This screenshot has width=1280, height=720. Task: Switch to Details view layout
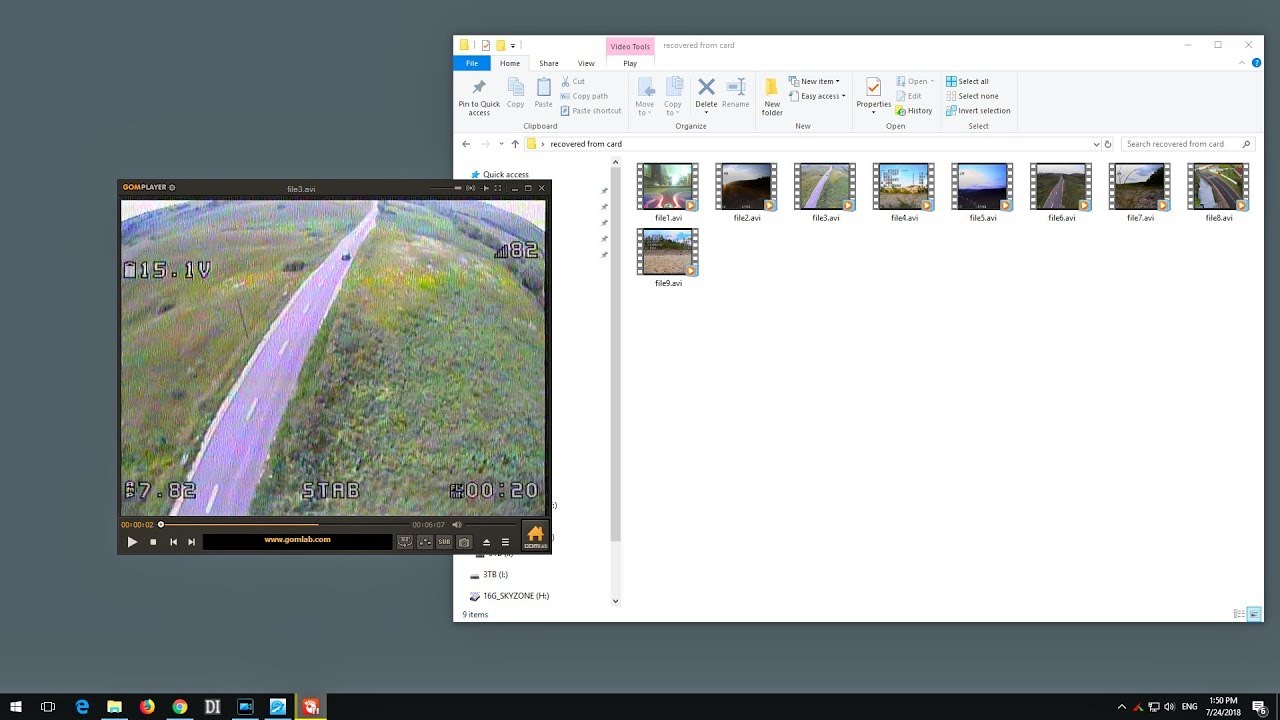point(1239,614)
